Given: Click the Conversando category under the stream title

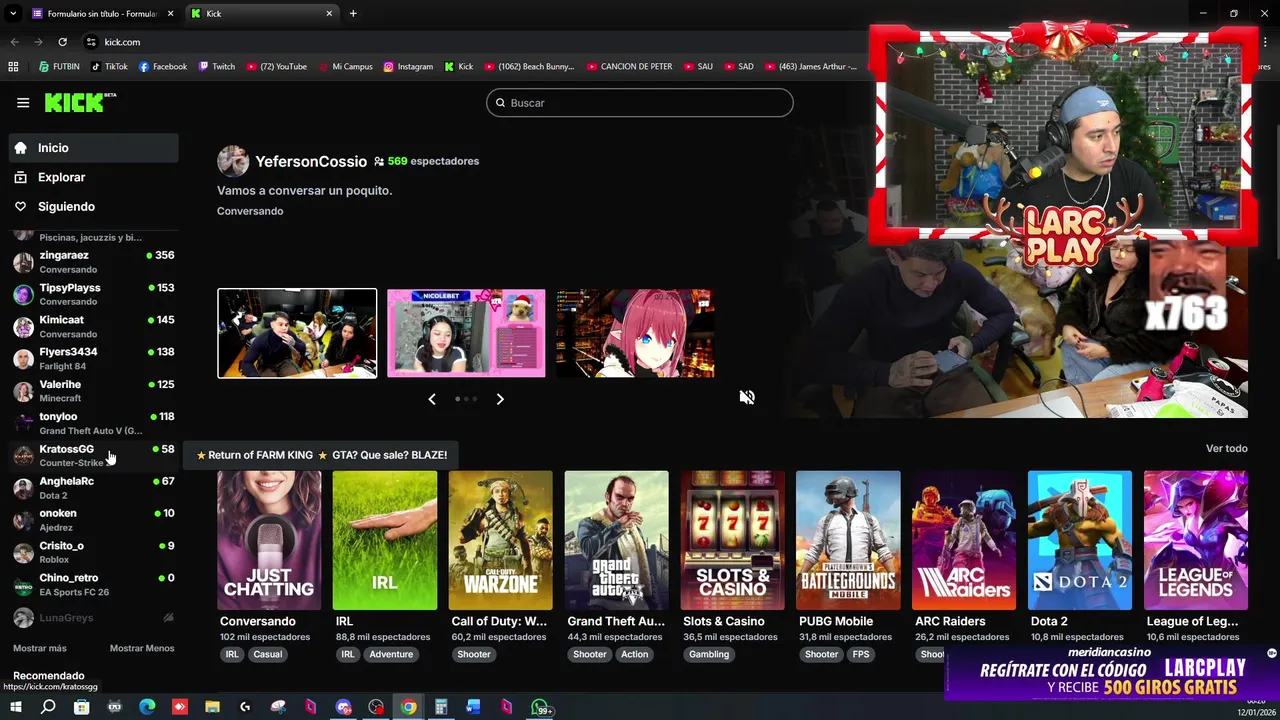Looking at the screenshot, I should 250,211.
